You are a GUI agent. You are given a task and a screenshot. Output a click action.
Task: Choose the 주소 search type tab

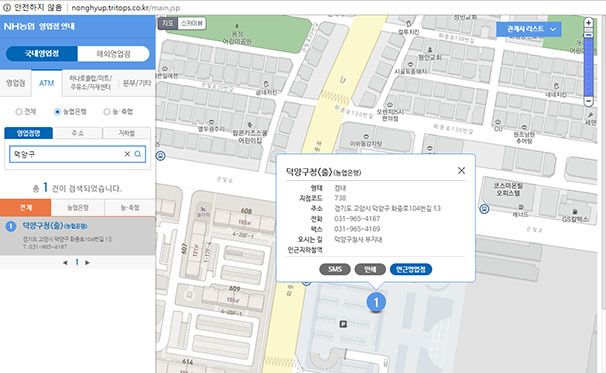point(77,133)
